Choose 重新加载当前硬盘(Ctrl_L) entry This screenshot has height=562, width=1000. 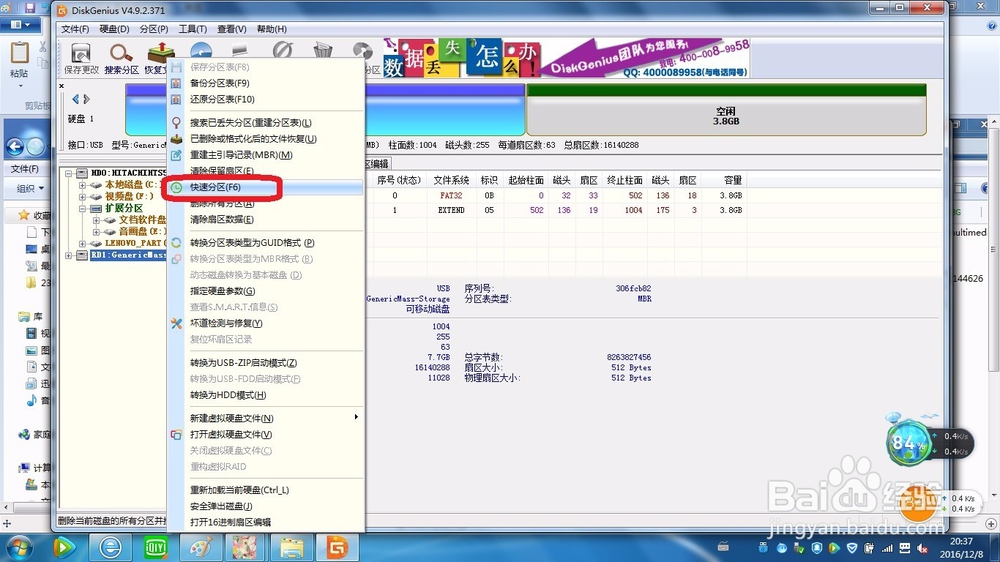coord(266,490)
